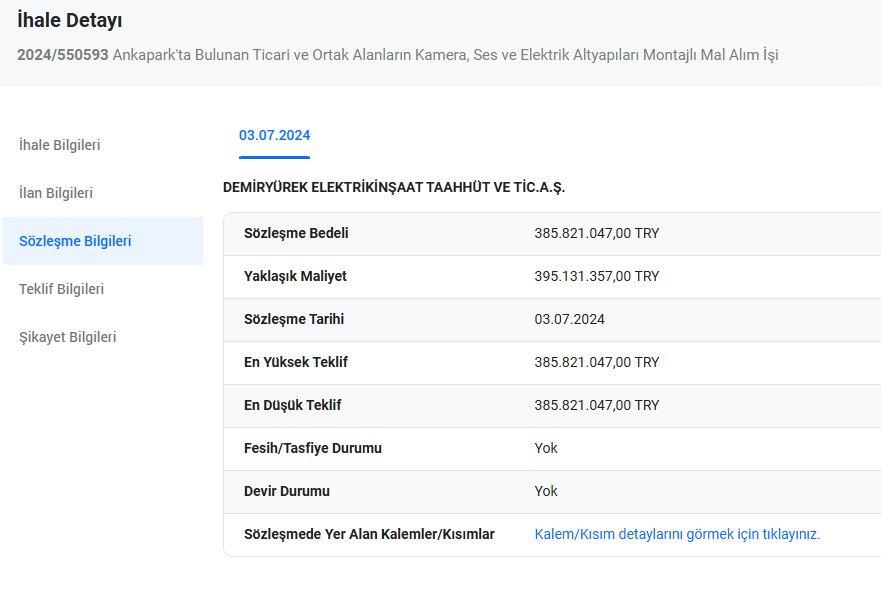Click tender number 2024/550593
The width and height of the screenshot is (881, 595).
[x=62, y=54]
